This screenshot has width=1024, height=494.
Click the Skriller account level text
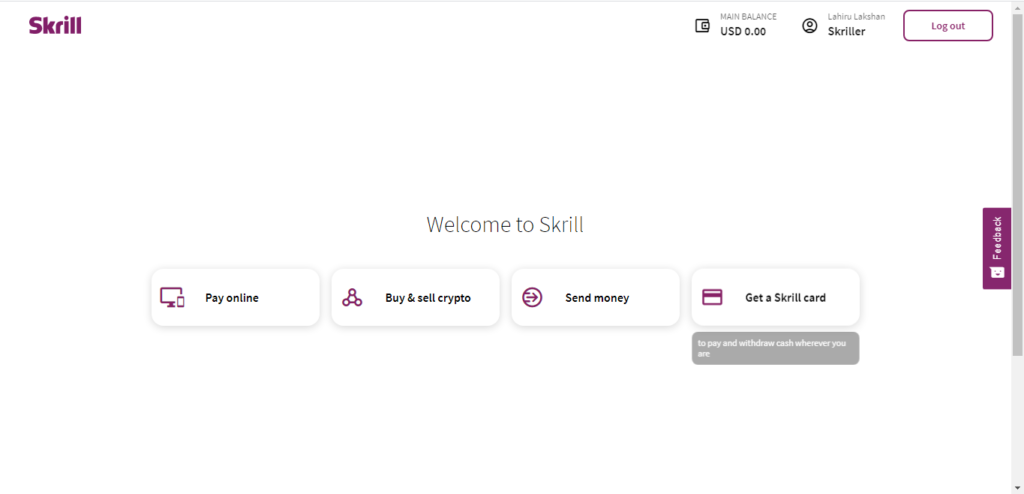pos(846,32)
